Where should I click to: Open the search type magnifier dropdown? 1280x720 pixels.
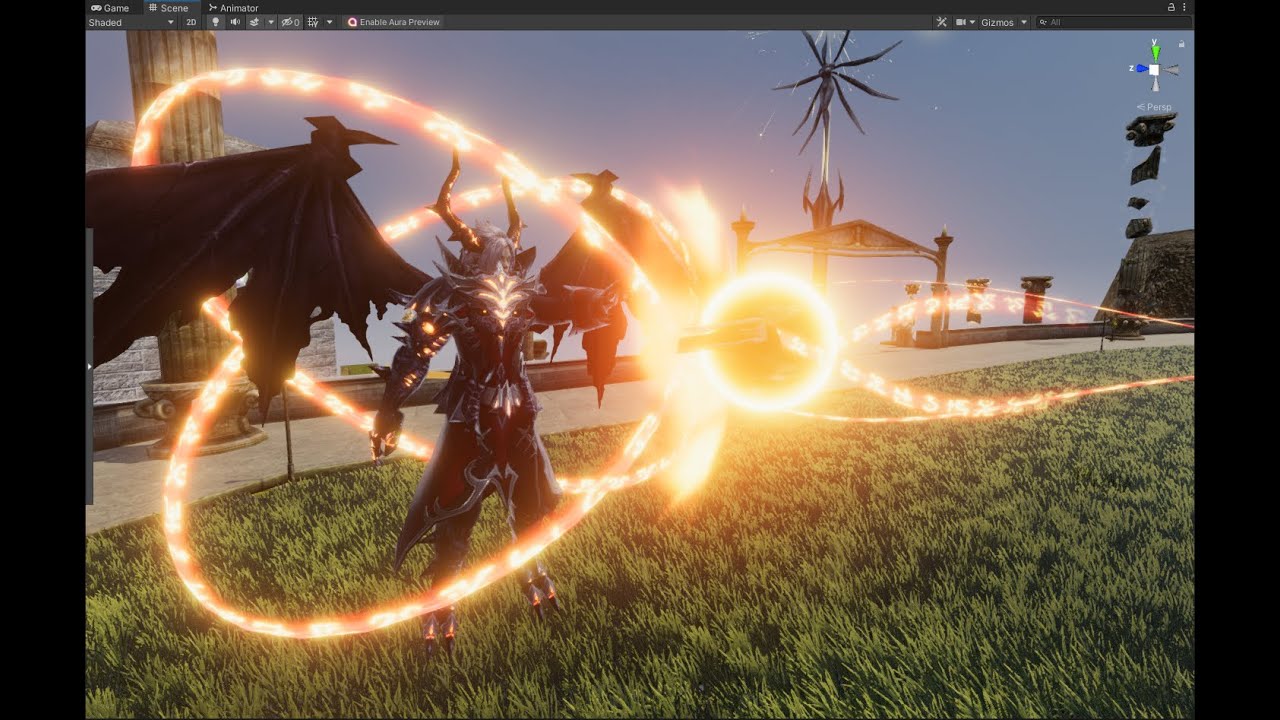1043,22
